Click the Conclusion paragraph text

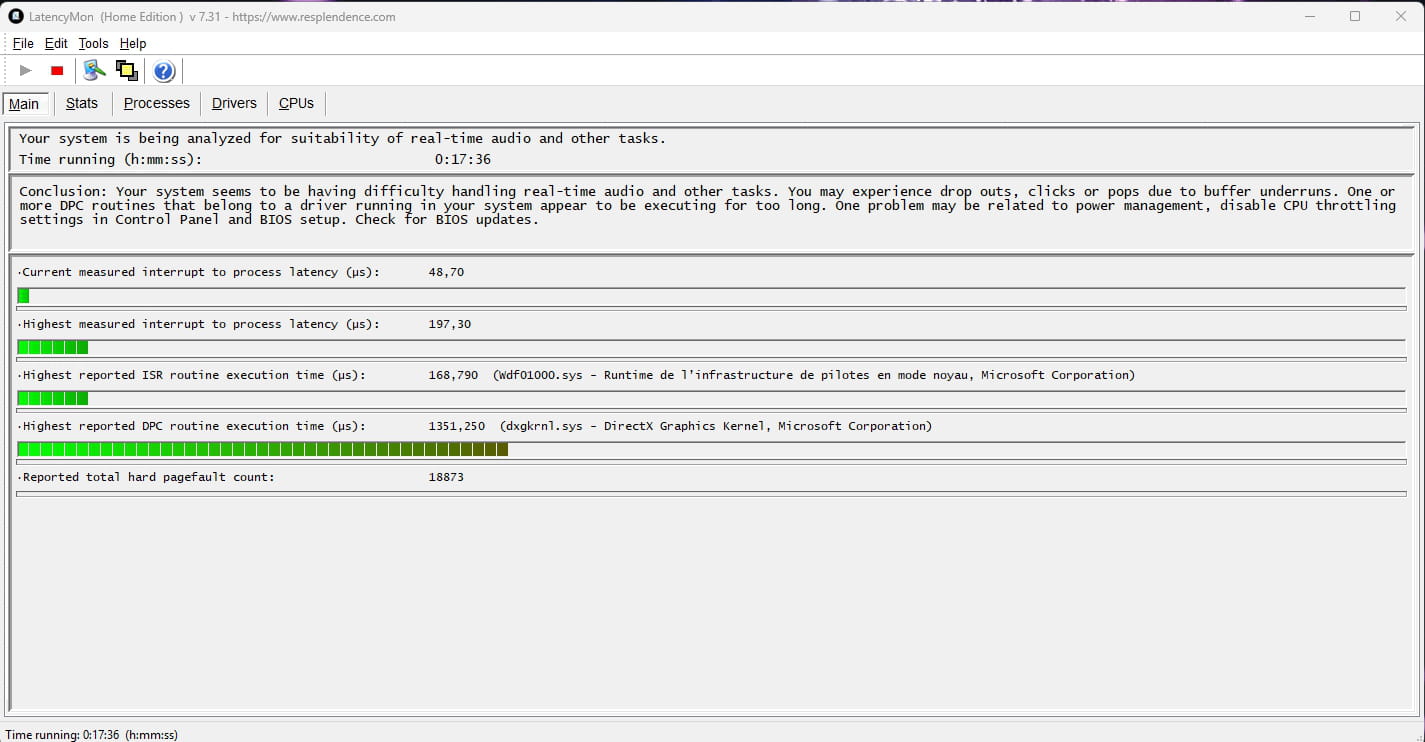(707, 205)
